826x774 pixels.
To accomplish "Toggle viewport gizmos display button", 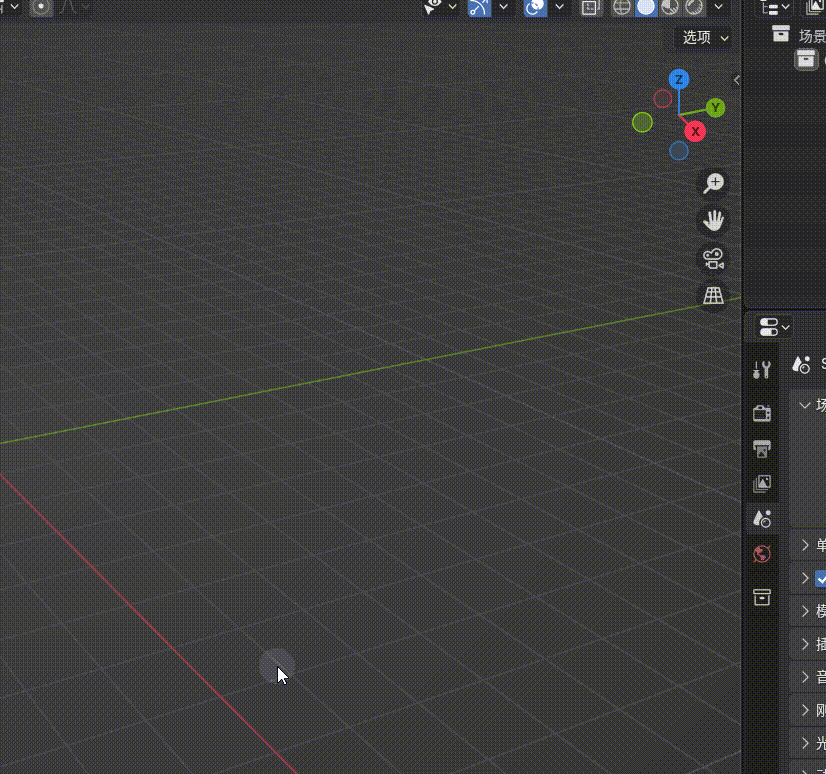I will tap(480, 8).
